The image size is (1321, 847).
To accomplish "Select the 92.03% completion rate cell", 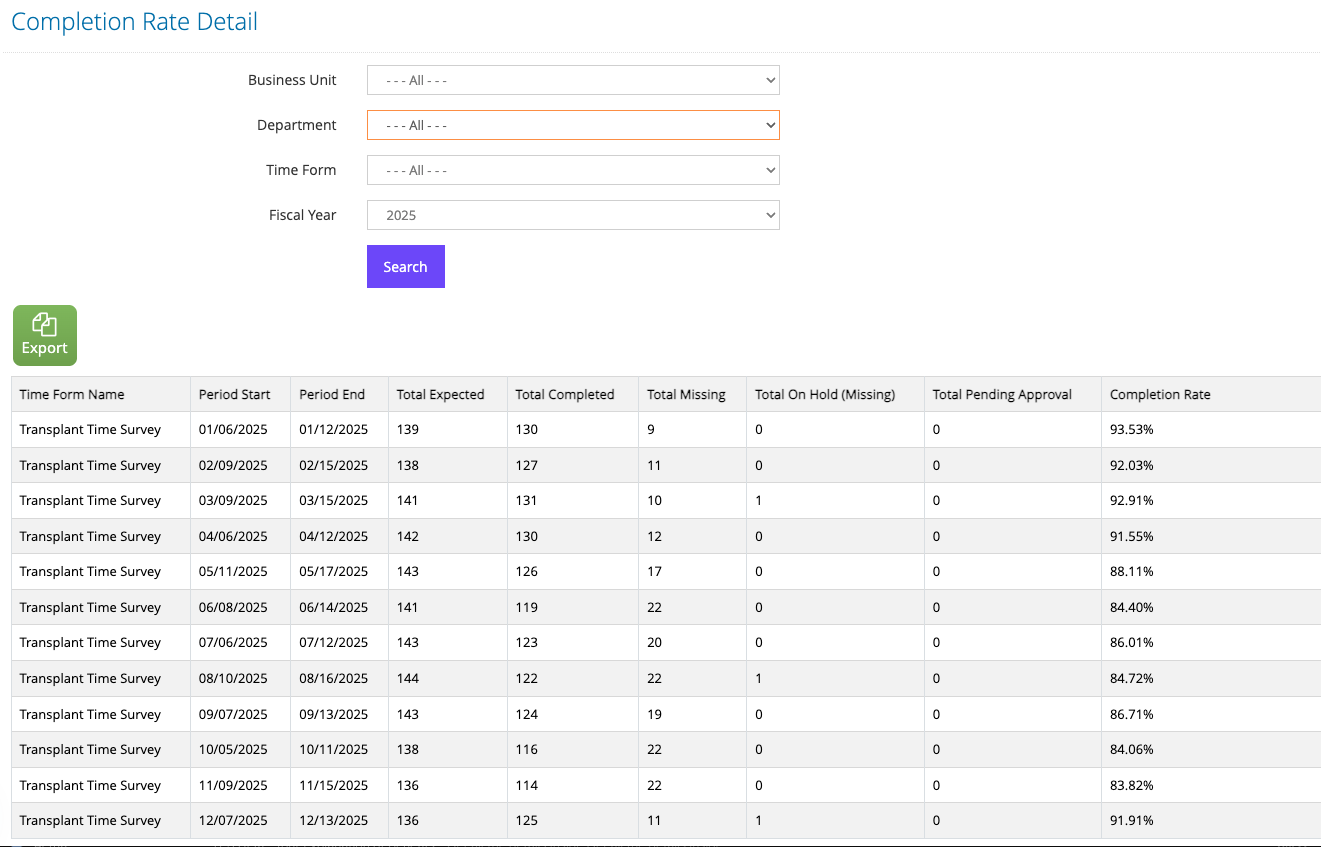I will point(1211,465).
